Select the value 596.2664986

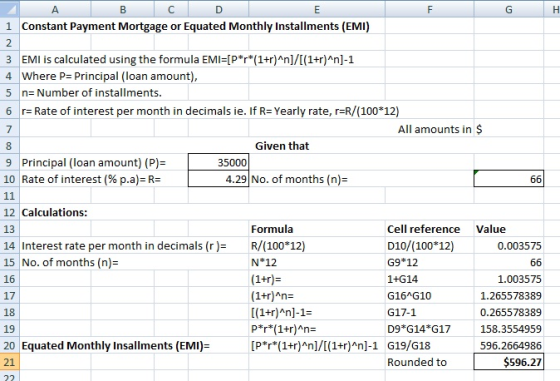click(x=509, y=346)
